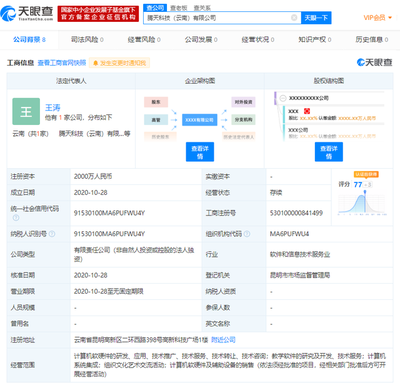Click the 高管 box in the structure diagram
This screenshot has width=400, height=383.
(156, 120)
